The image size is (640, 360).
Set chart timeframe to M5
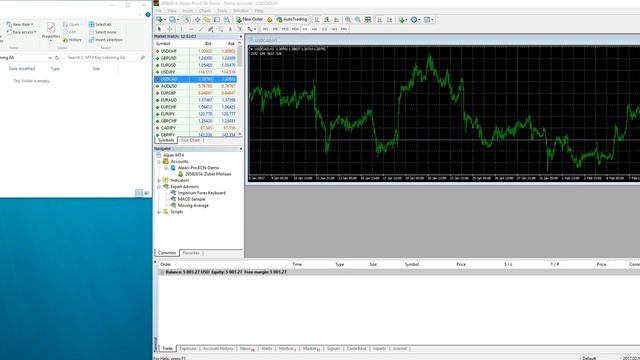275,29
